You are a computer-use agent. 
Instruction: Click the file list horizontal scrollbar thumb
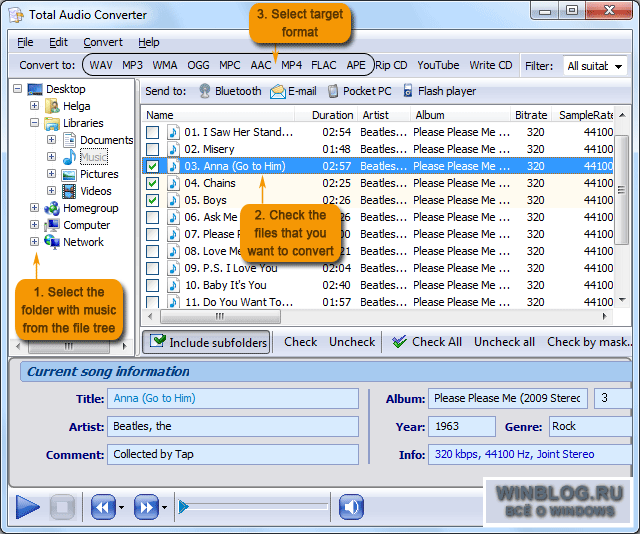(x=220, y=316)
